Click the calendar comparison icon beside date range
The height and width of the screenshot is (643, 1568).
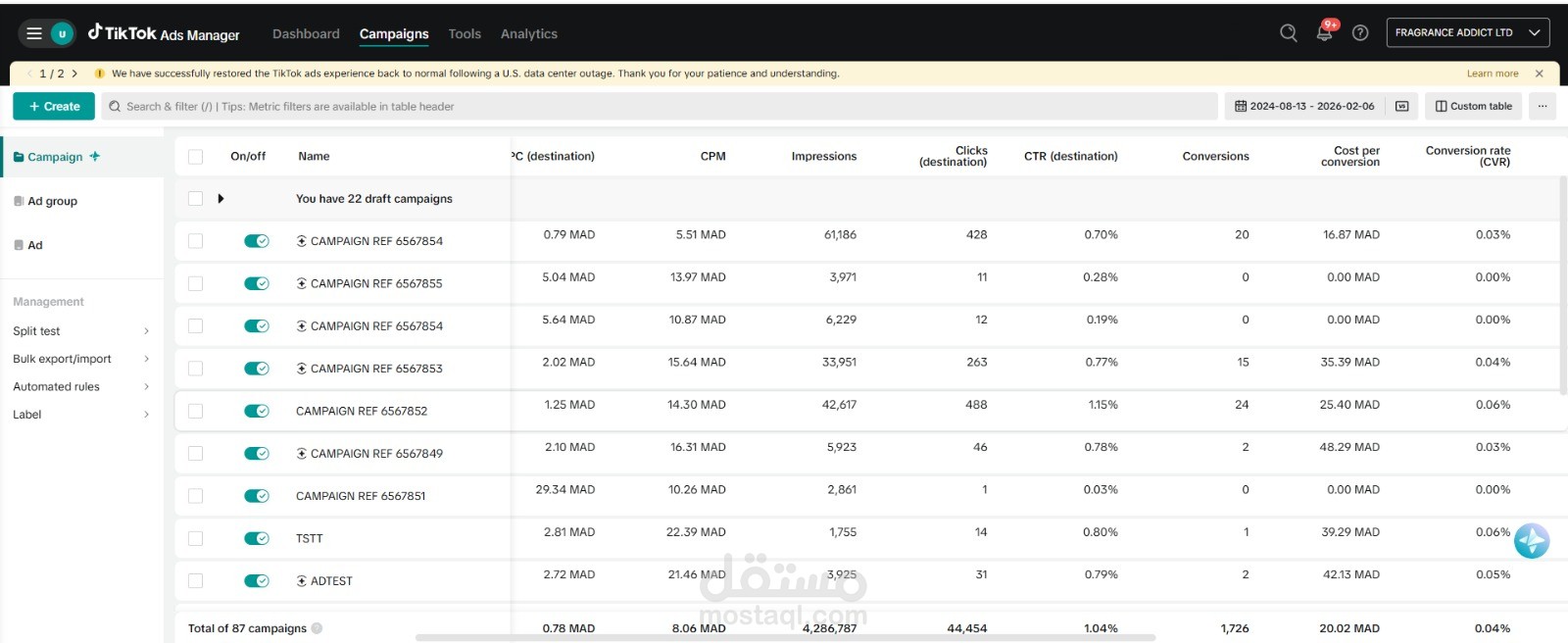pyautogui.click(x=1402, y=106)
